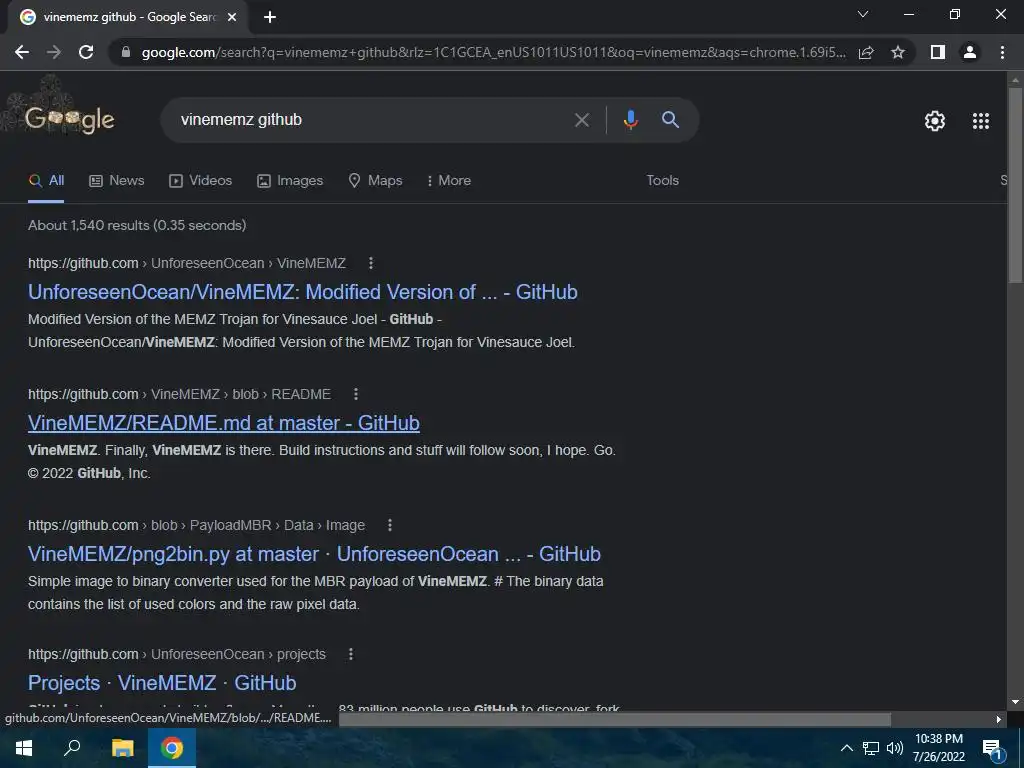Open the tab search chevron
Screen dimensions: 1024x768
pyautogui.click(x=863, y=14)
